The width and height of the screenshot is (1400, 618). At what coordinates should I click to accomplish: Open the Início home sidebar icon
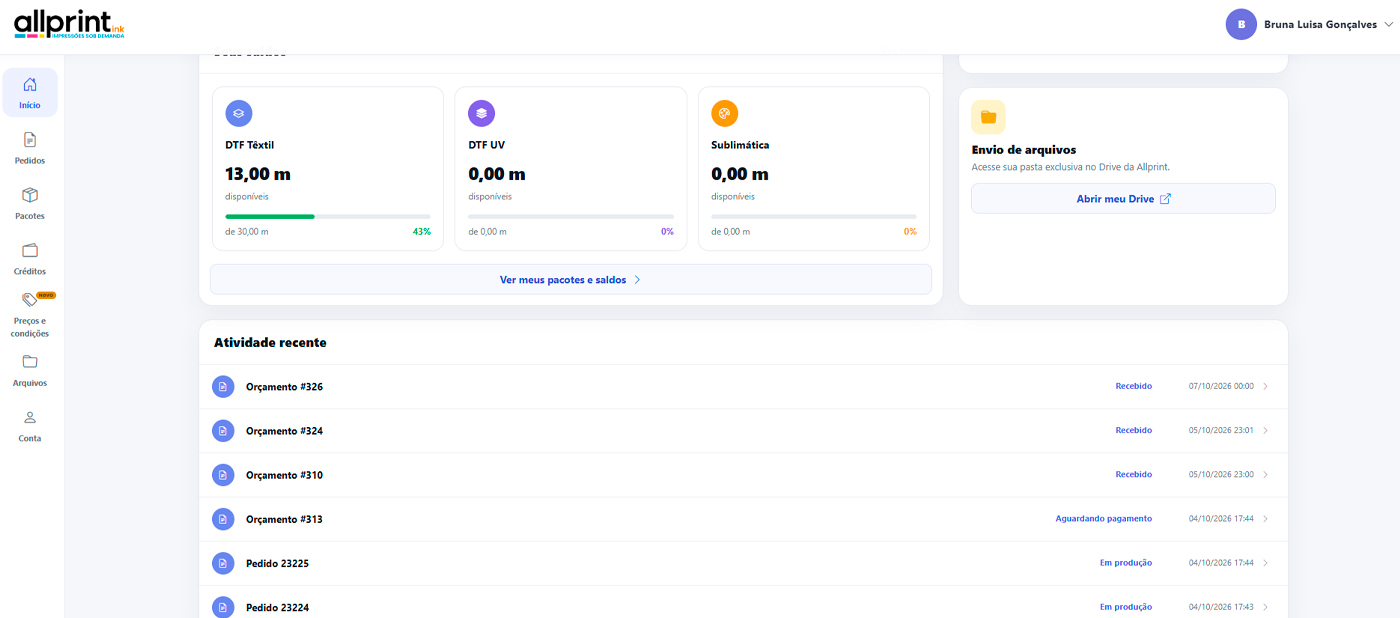click(x=30, y=84)
